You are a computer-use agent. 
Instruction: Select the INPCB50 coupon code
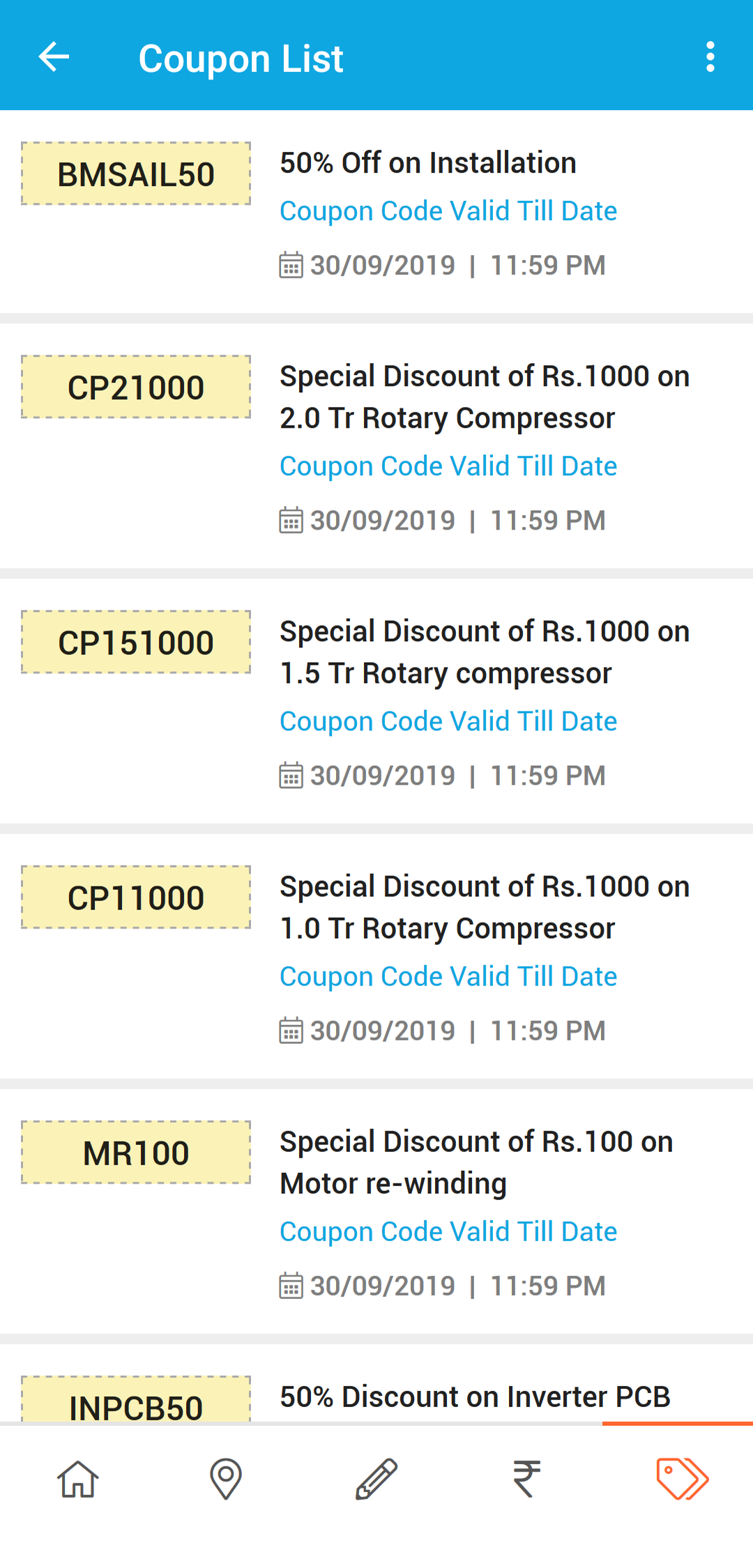point(136,1399)
